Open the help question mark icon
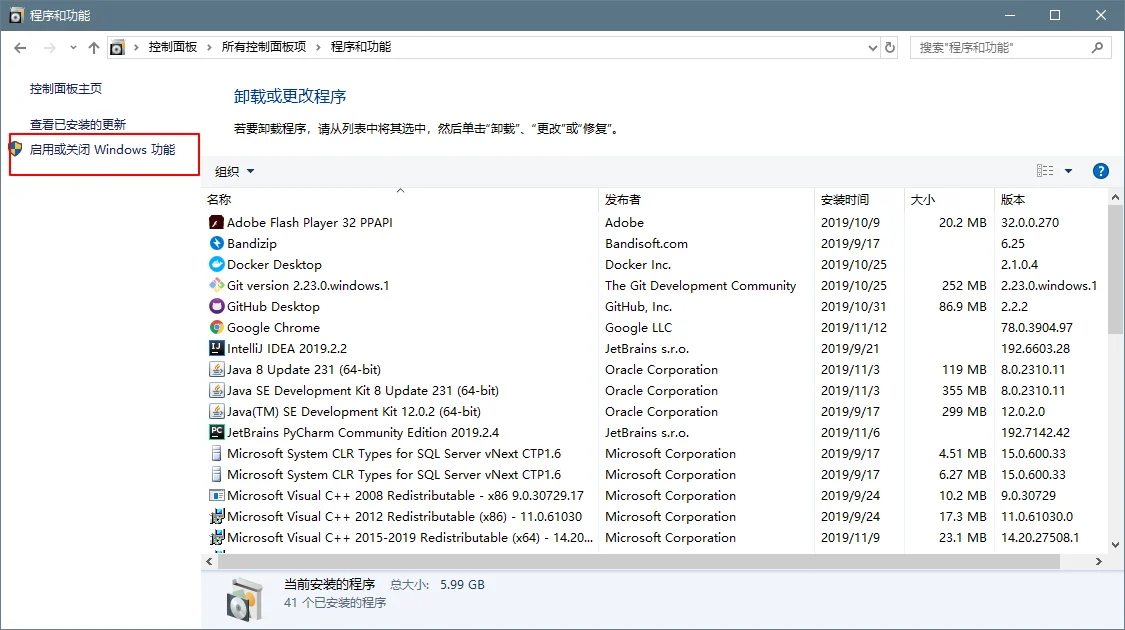Screen dimensions: 1125x630 1101,171
